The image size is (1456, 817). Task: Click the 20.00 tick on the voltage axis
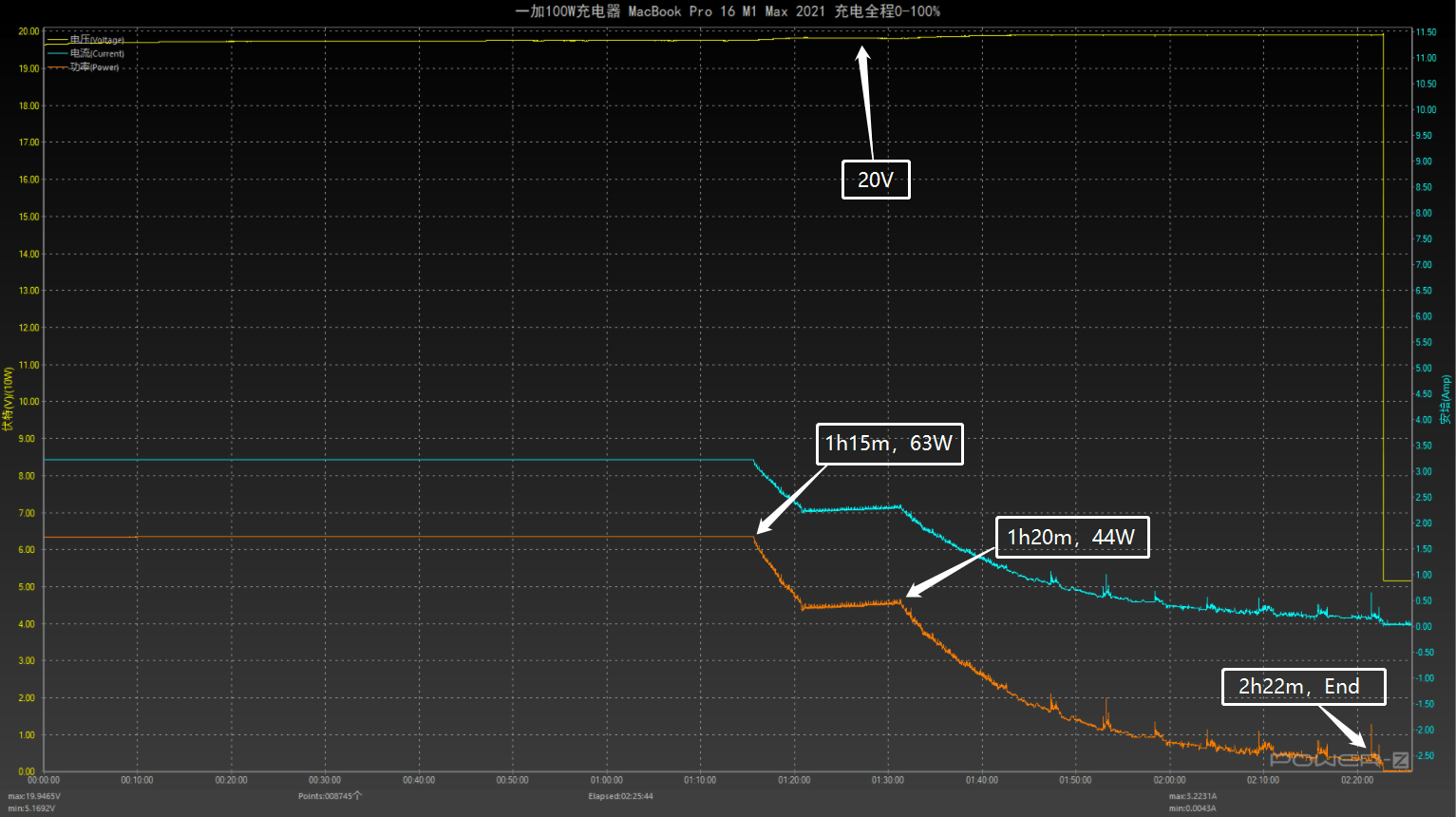tap(28, 31)
